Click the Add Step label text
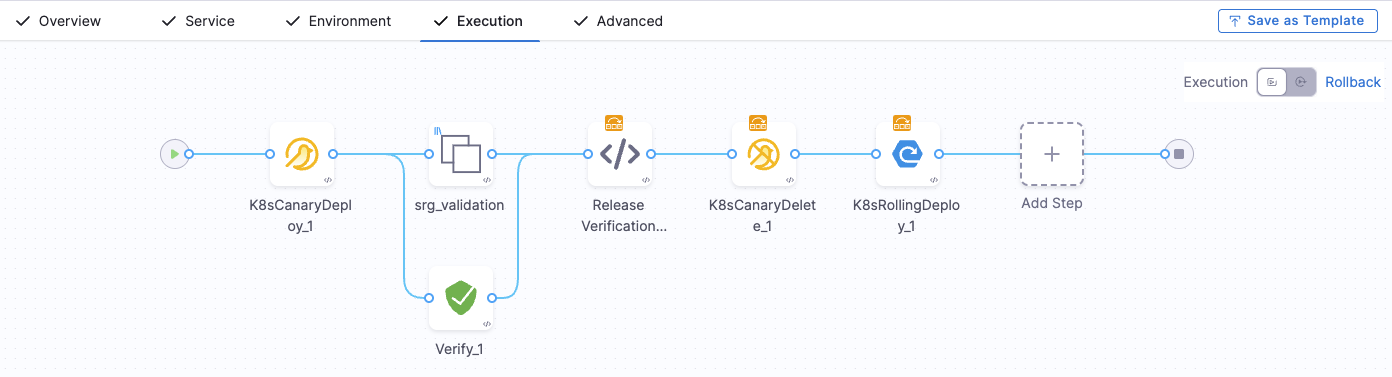 point(1052,203)
